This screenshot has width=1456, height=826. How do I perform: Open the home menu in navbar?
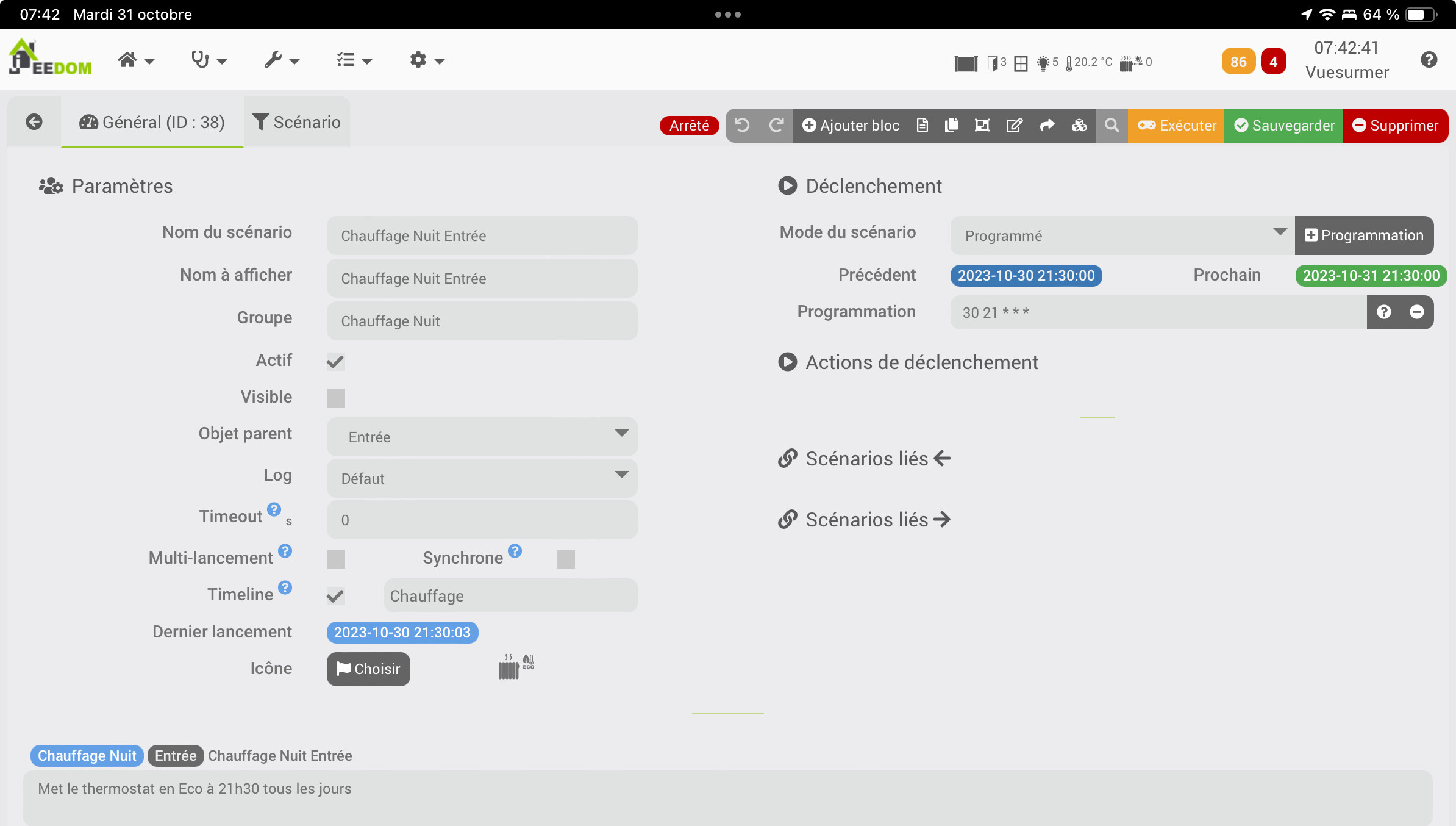[135, 60]
